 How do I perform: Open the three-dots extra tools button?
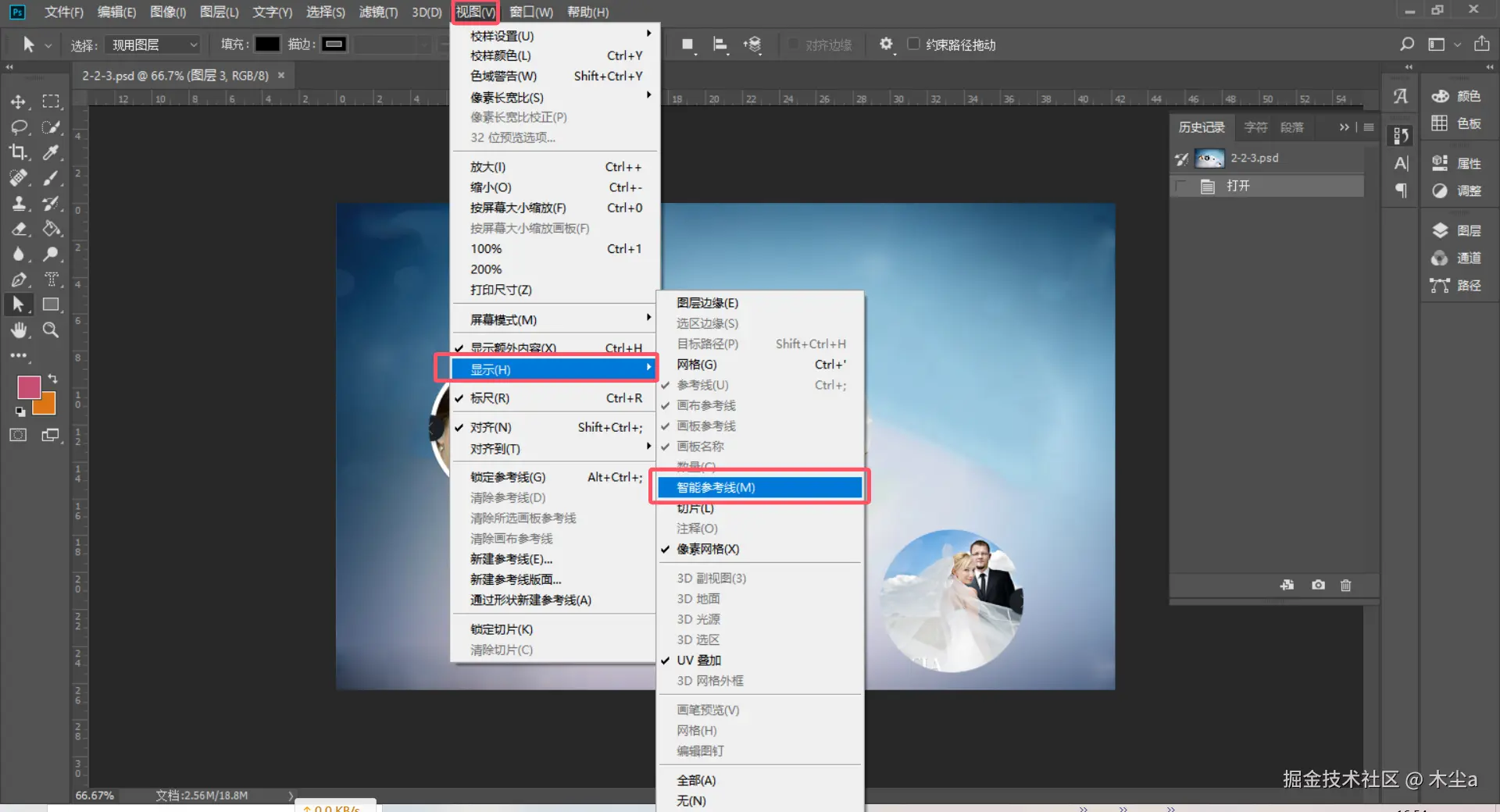[18, 356]
